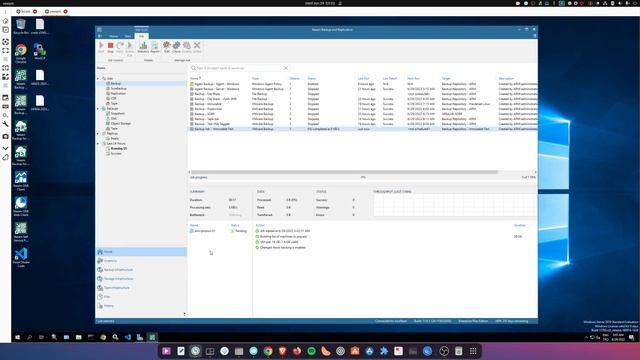Click the Disable job ribbon icon
640x360 pixels.
(187, 47)
